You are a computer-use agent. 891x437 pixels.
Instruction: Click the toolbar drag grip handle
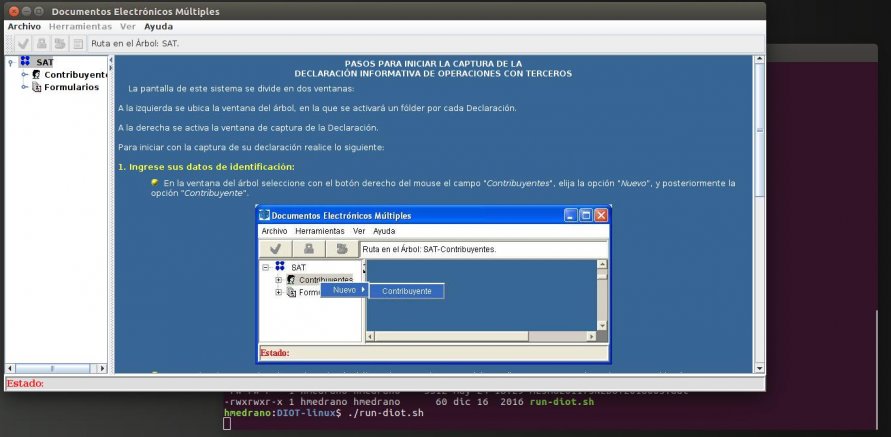point(9,43)
